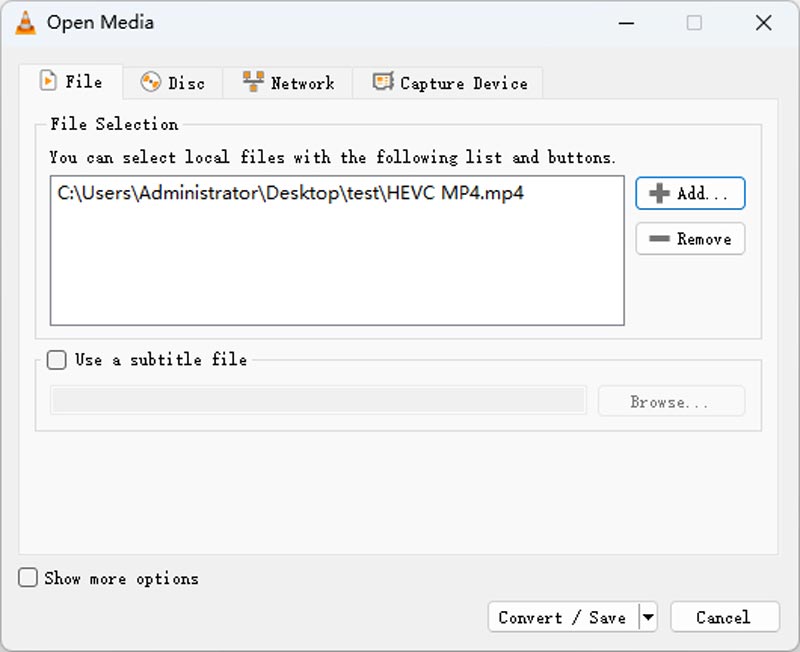This screenshot has width=800, height=652.
Task: Open the Network tab
Action: [x=289, y=84]
